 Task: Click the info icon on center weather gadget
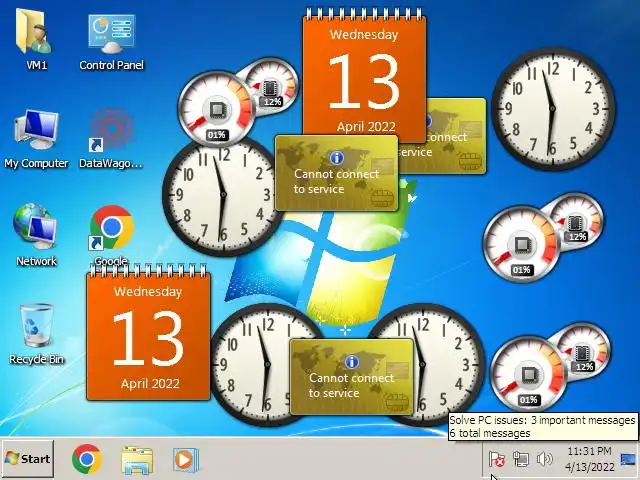click(x=336, y=158)
